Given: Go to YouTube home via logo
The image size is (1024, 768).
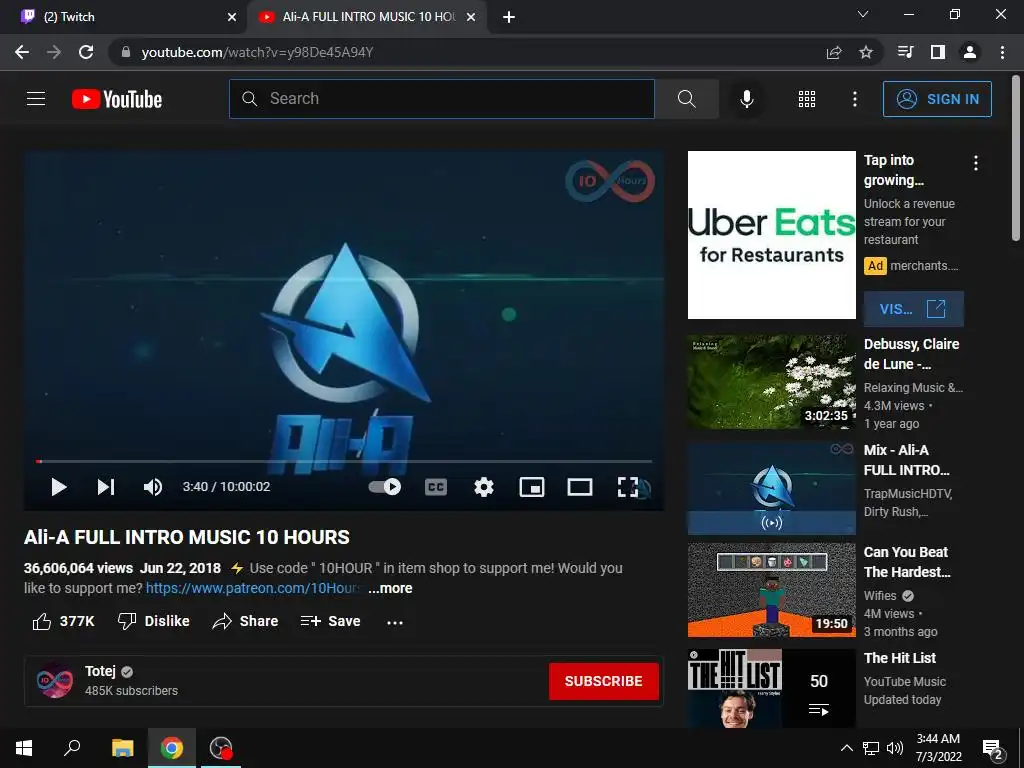Looking at the screenshot, I should (117, 99).
